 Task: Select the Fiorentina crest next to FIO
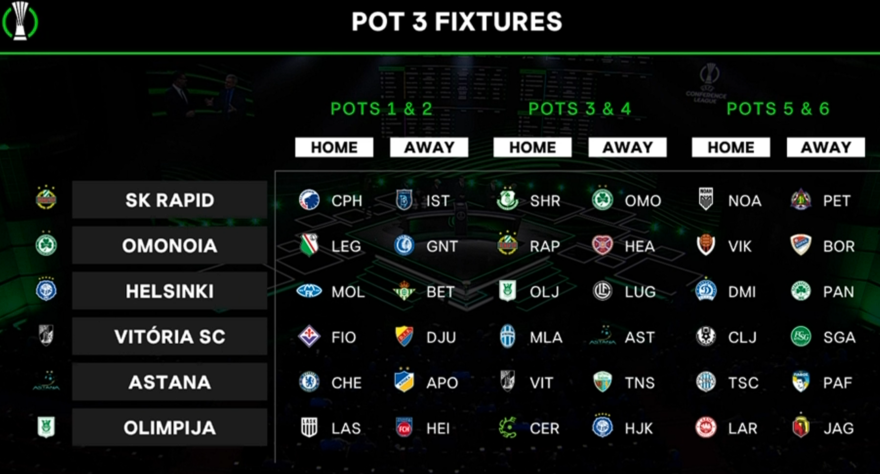coord(309,337)
